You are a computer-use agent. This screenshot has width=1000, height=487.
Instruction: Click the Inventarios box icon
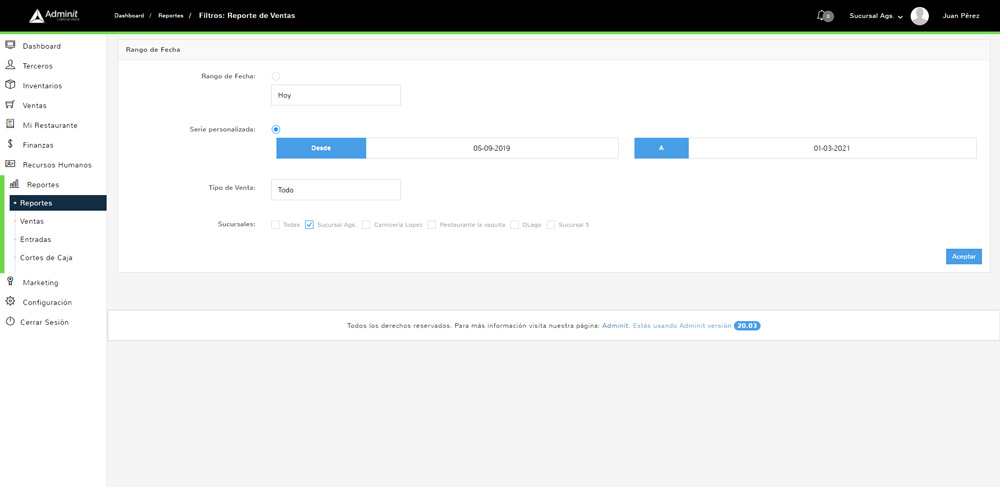pos(10,85)
